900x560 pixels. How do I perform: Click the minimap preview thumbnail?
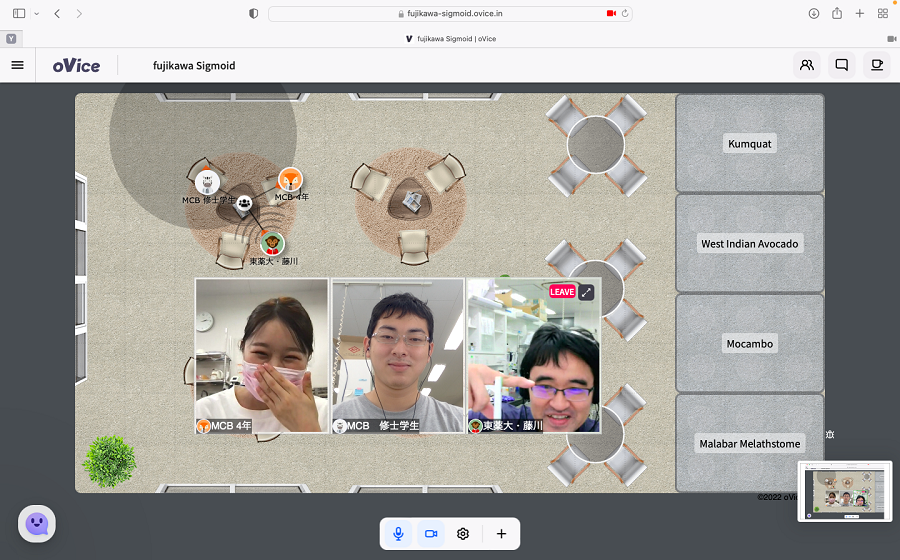845,491
